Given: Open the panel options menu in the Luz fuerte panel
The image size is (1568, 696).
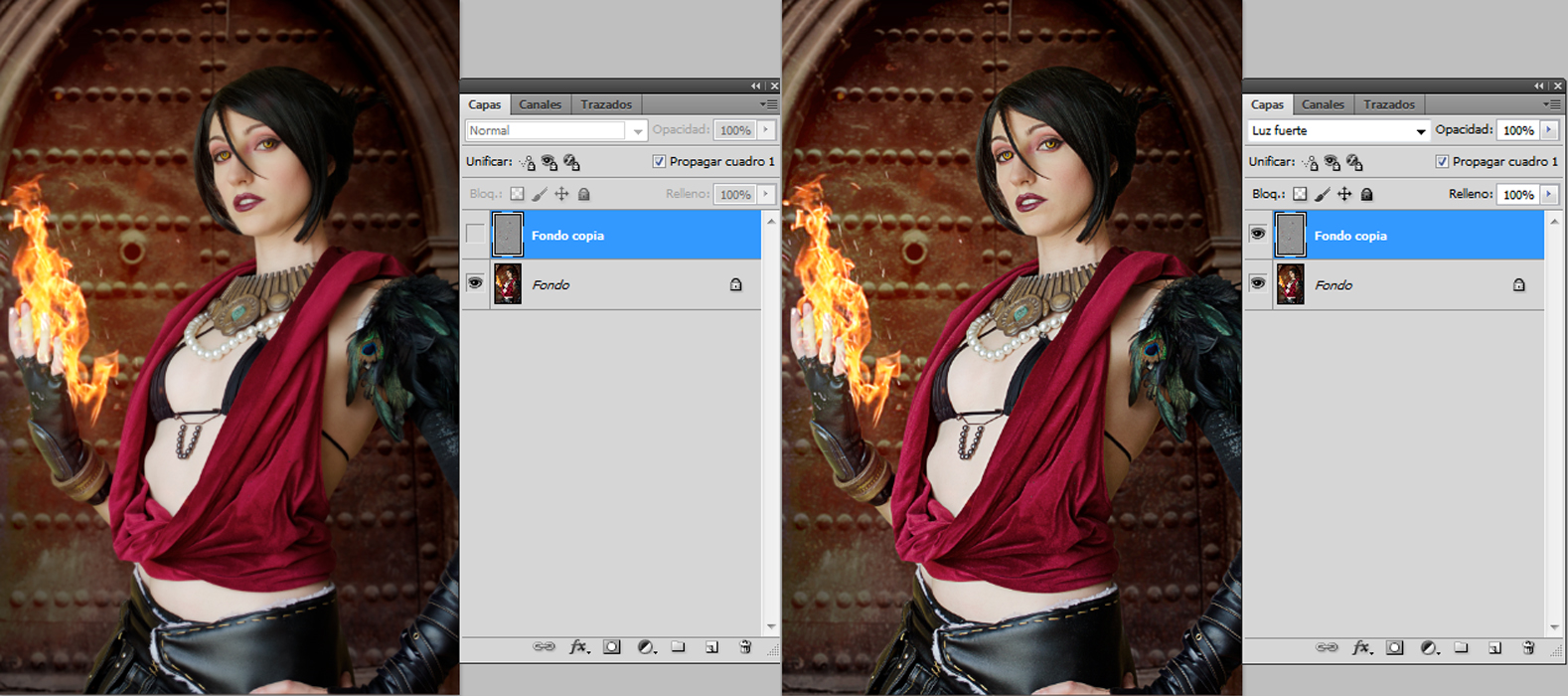Looking at the screenshot, I should [x=1551, y=104].
